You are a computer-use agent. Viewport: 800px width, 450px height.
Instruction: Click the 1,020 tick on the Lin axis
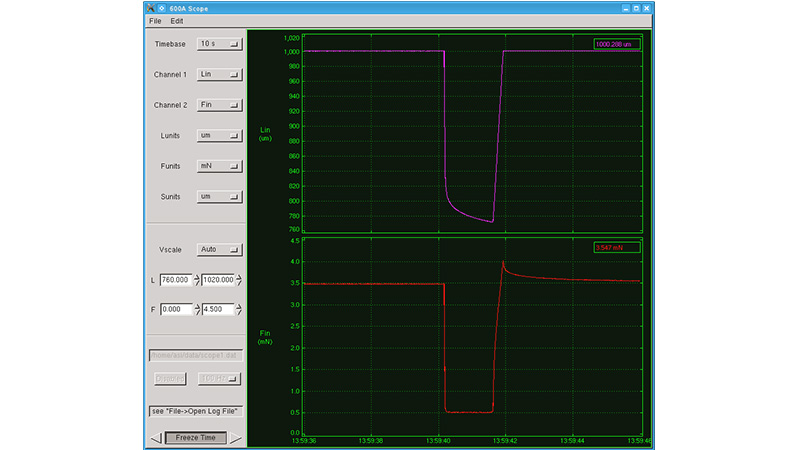291,38
